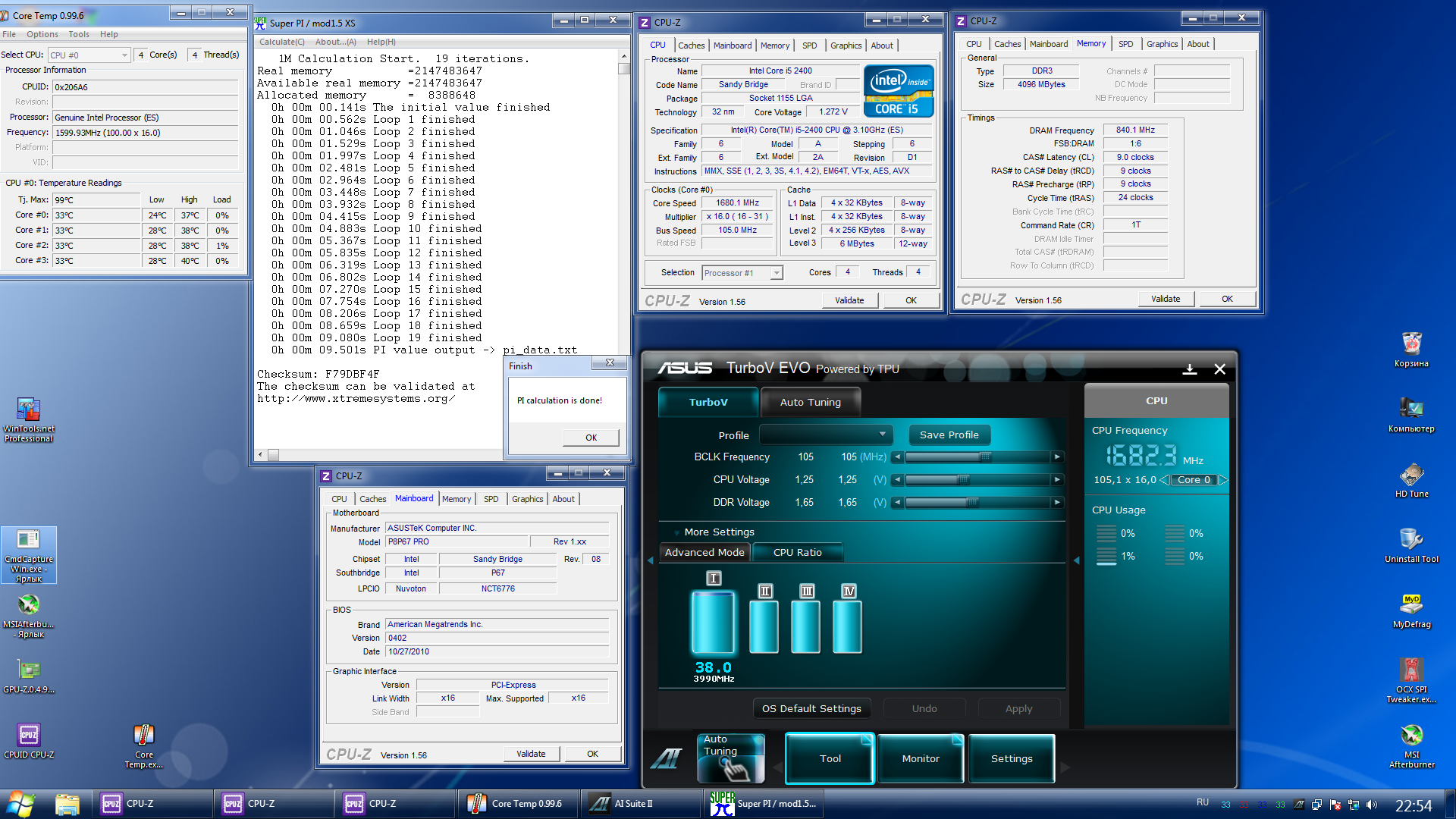
Task: Click OK in the Finish dialog
Action: (591, 438)
